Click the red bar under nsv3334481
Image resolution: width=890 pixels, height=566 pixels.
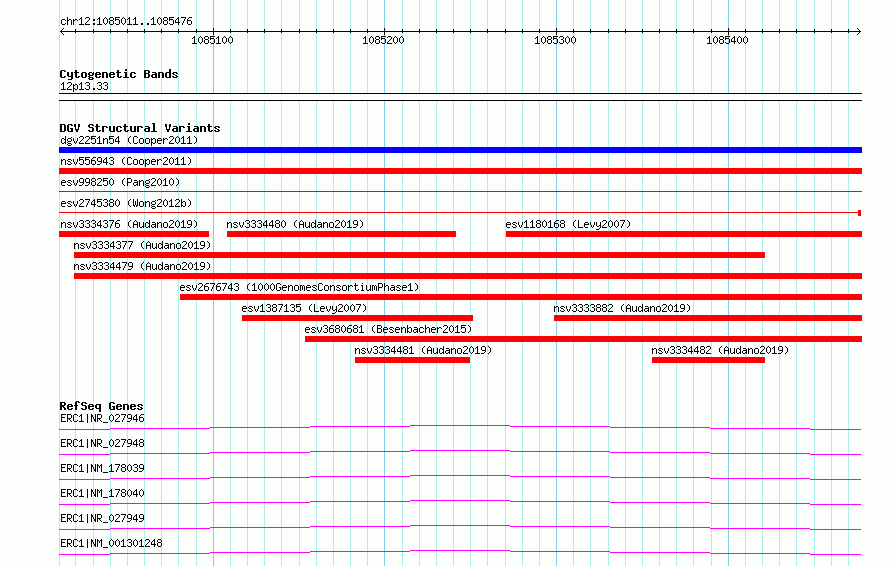413,360
